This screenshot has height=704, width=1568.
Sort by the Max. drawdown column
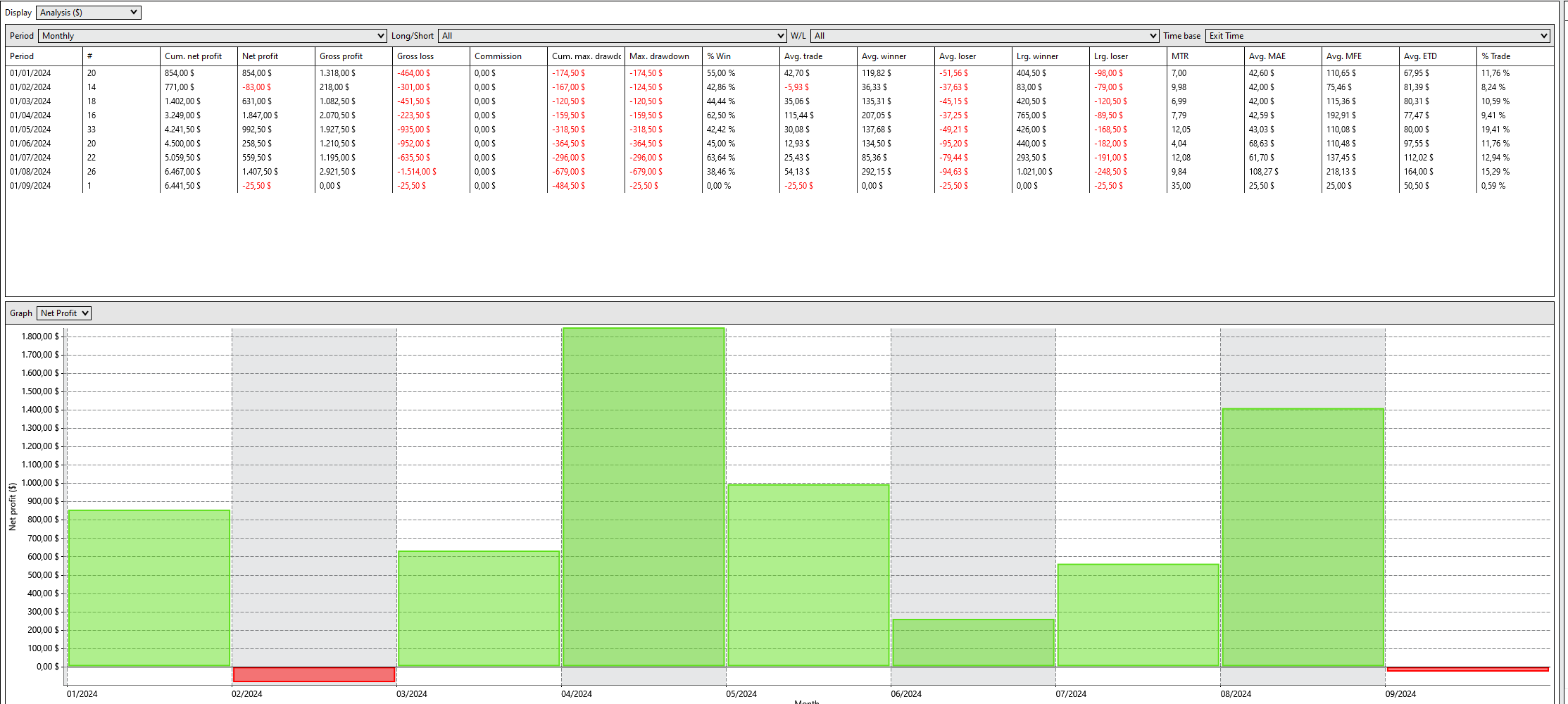pyautogui.click(x=663, y=56)
